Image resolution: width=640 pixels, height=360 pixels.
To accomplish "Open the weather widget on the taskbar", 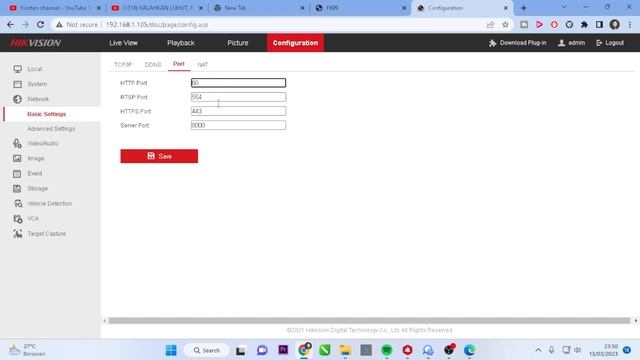I will coord(27,350).
